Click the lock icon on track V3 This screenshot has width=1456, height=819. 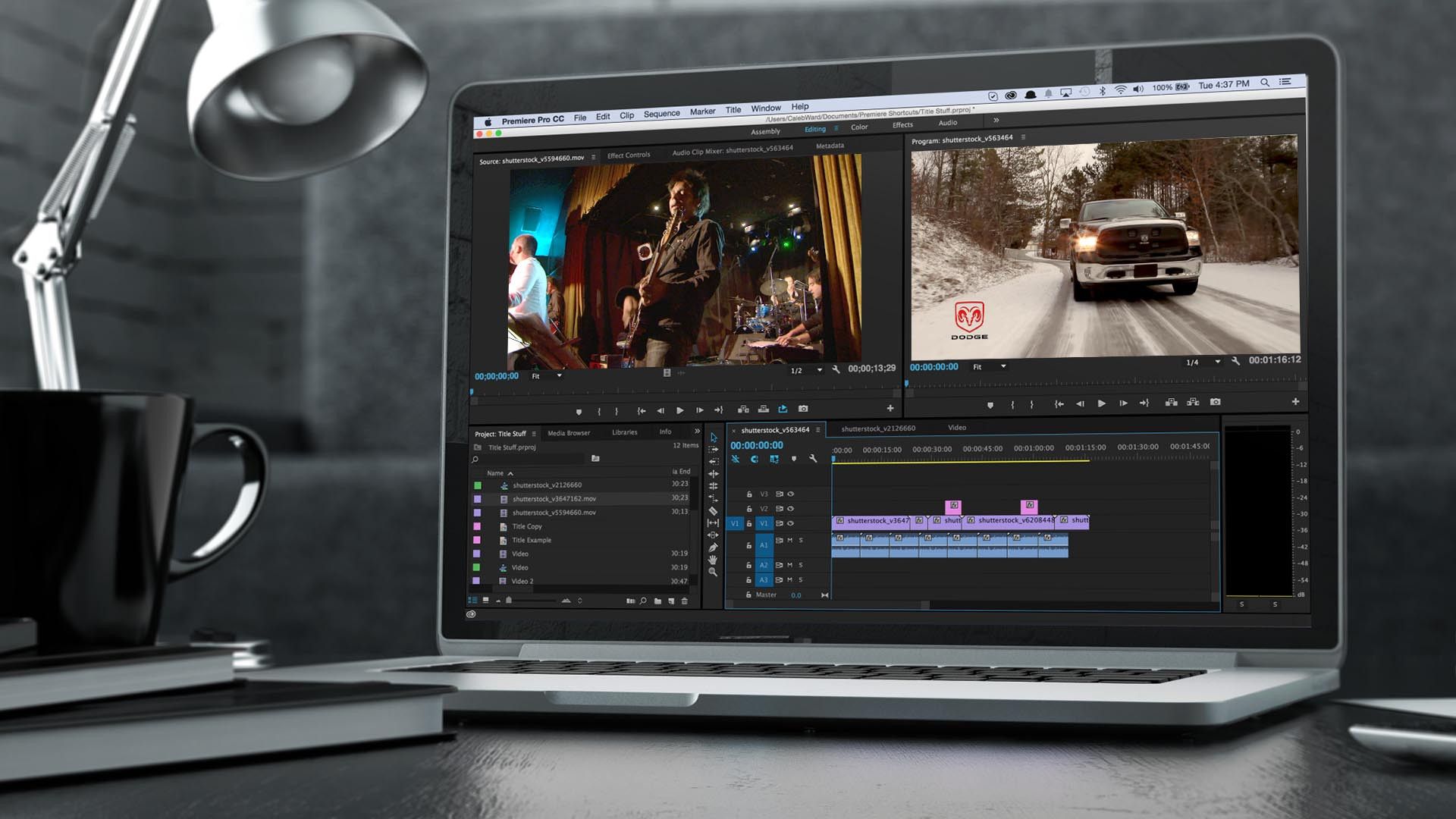[749, 494]
